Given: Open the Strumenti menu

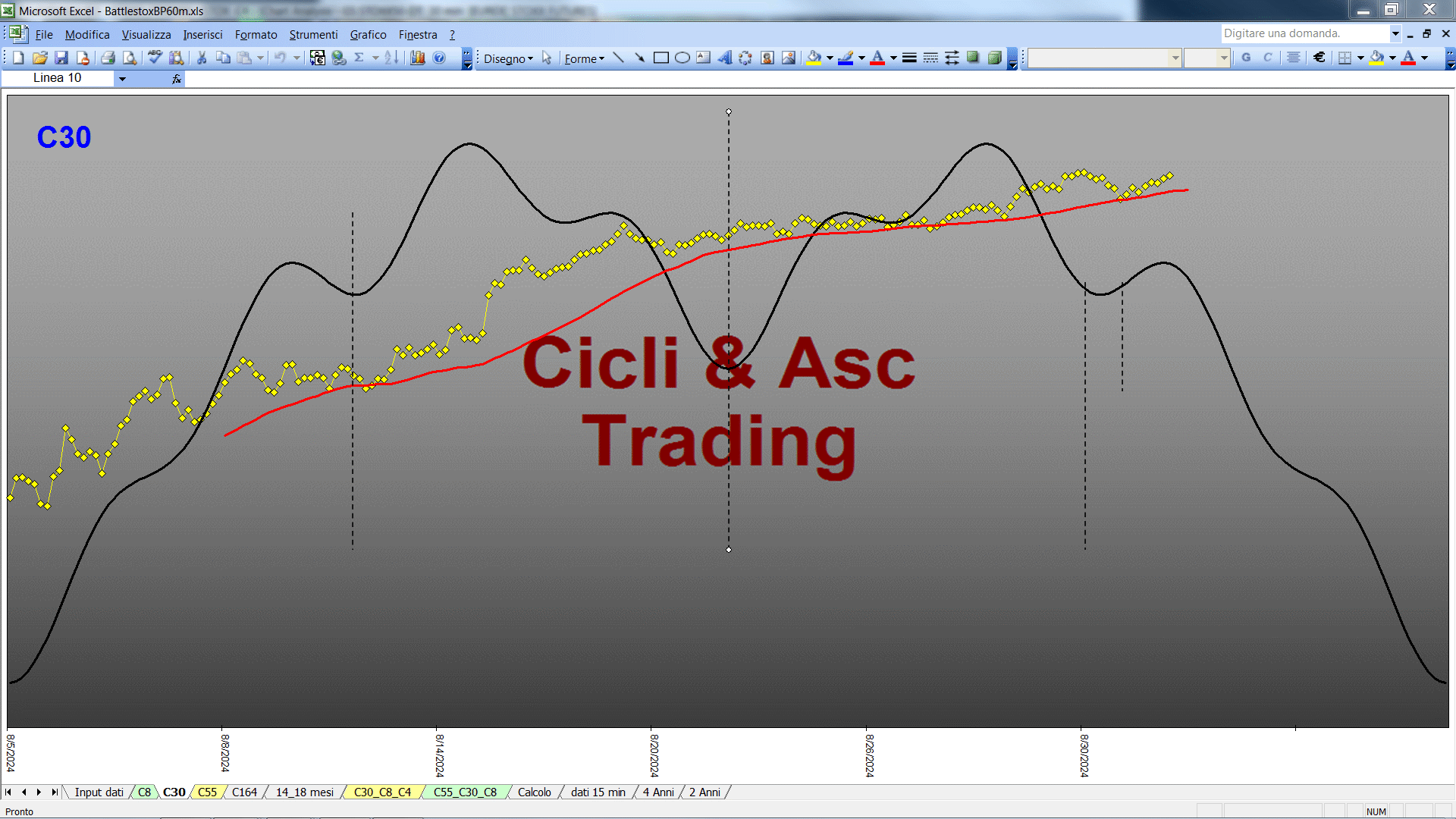Looking at the screenshot, I should 313,35.
